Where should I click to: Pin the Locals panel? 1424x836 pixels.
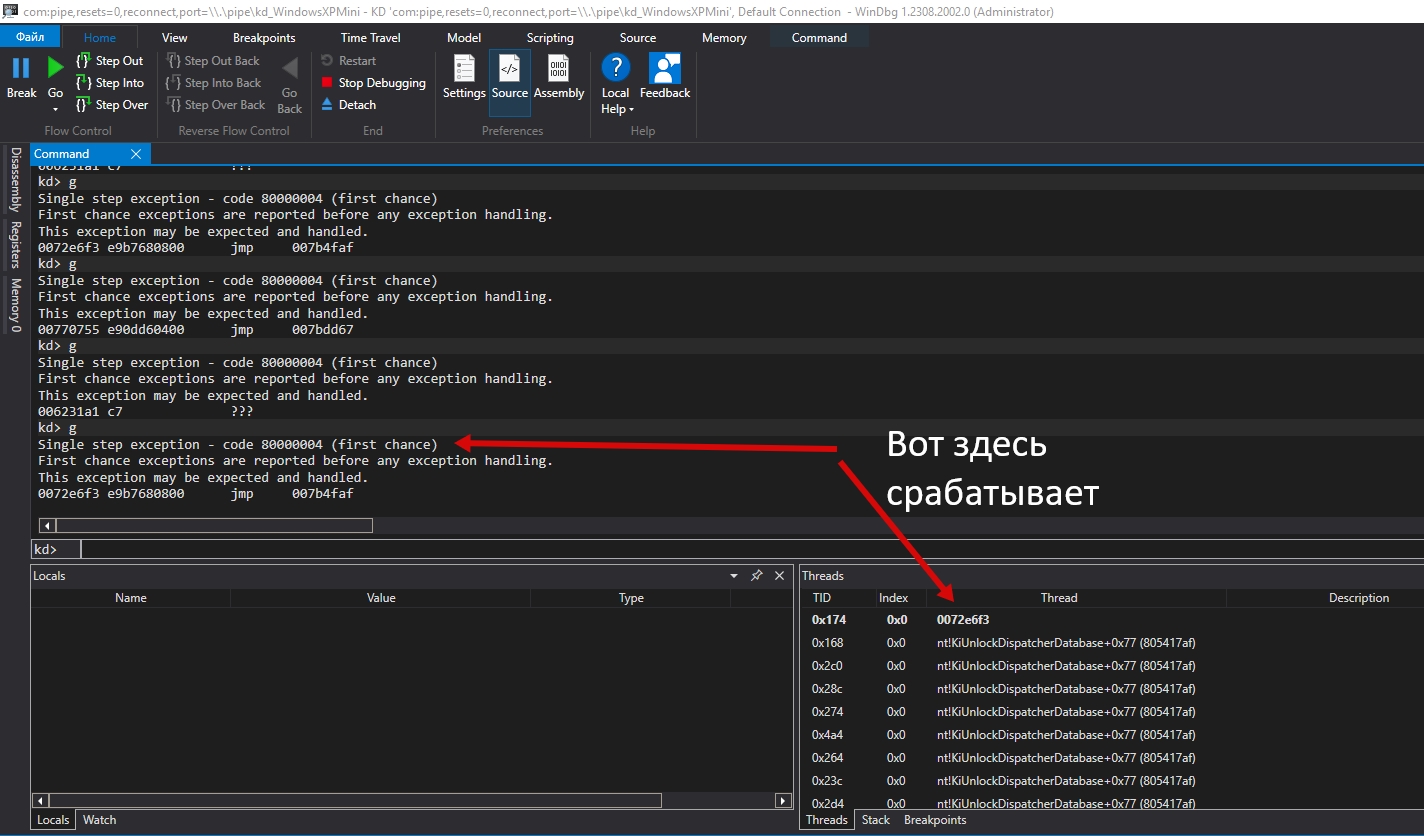pyautogui.click(x=757, y=576)
